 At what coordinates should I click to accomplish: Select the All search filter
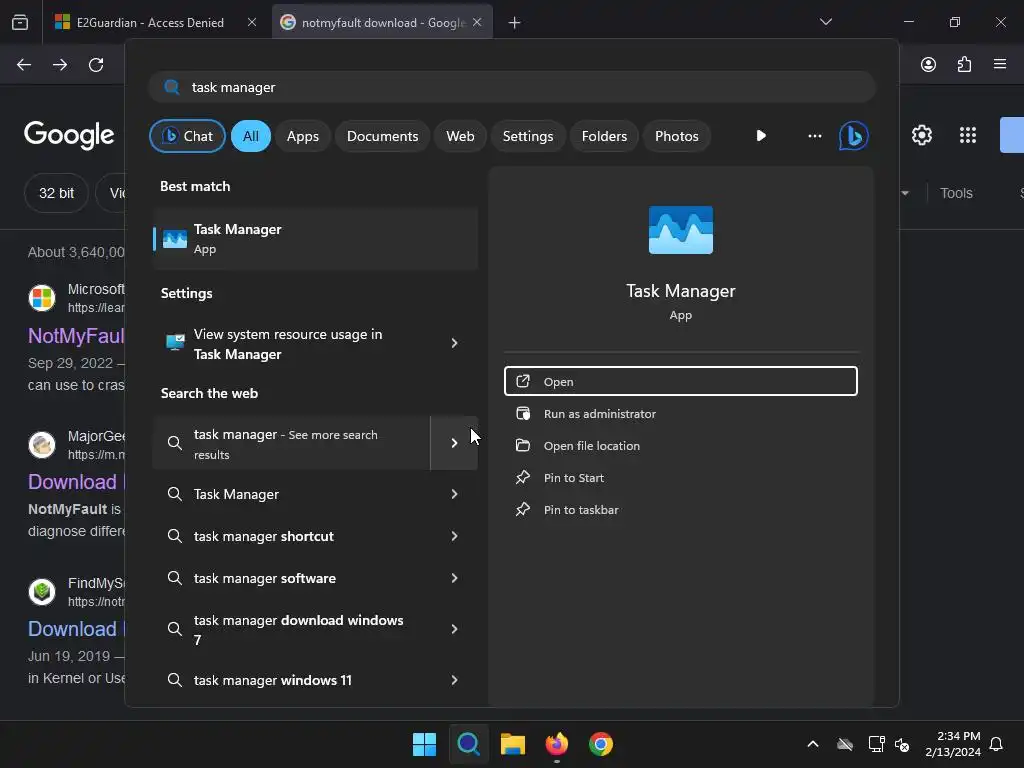coord(251,136)
